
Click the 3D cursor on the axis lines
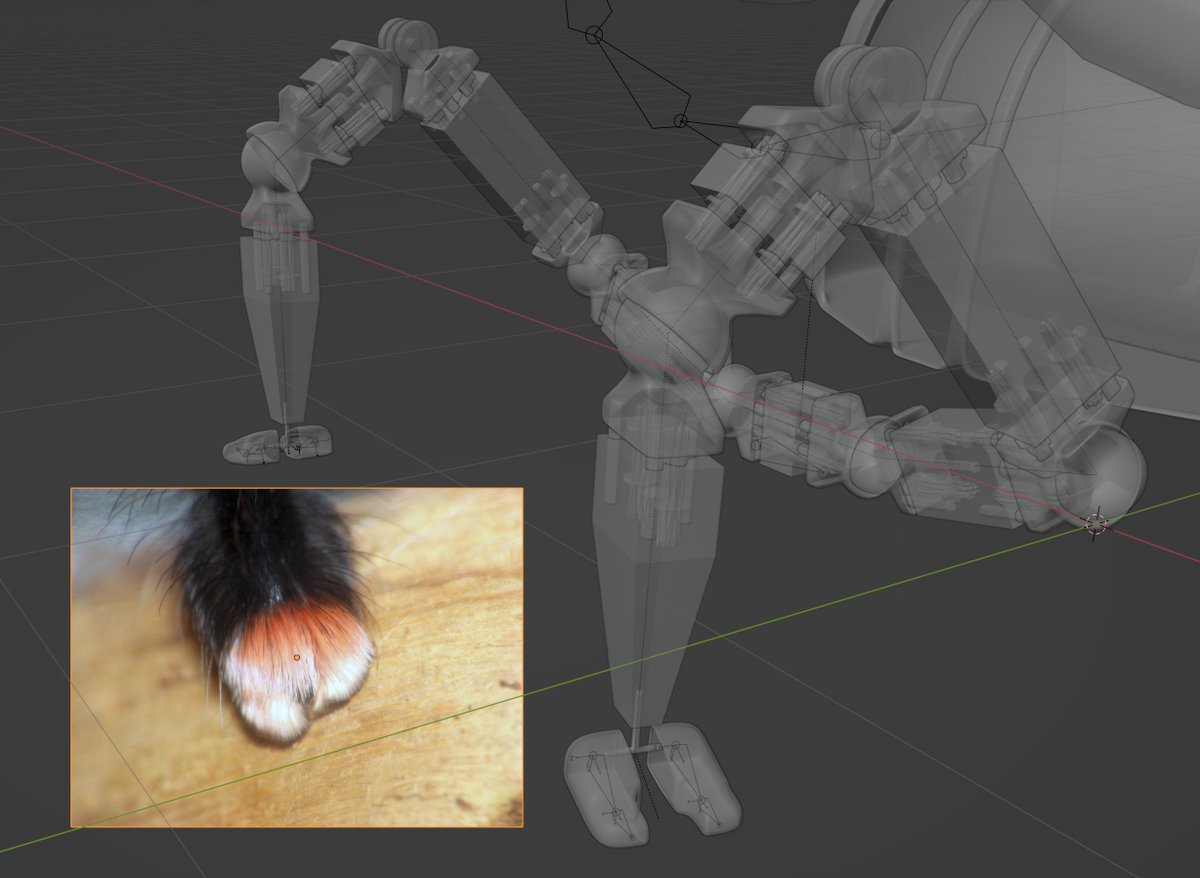click(1096, 523)
